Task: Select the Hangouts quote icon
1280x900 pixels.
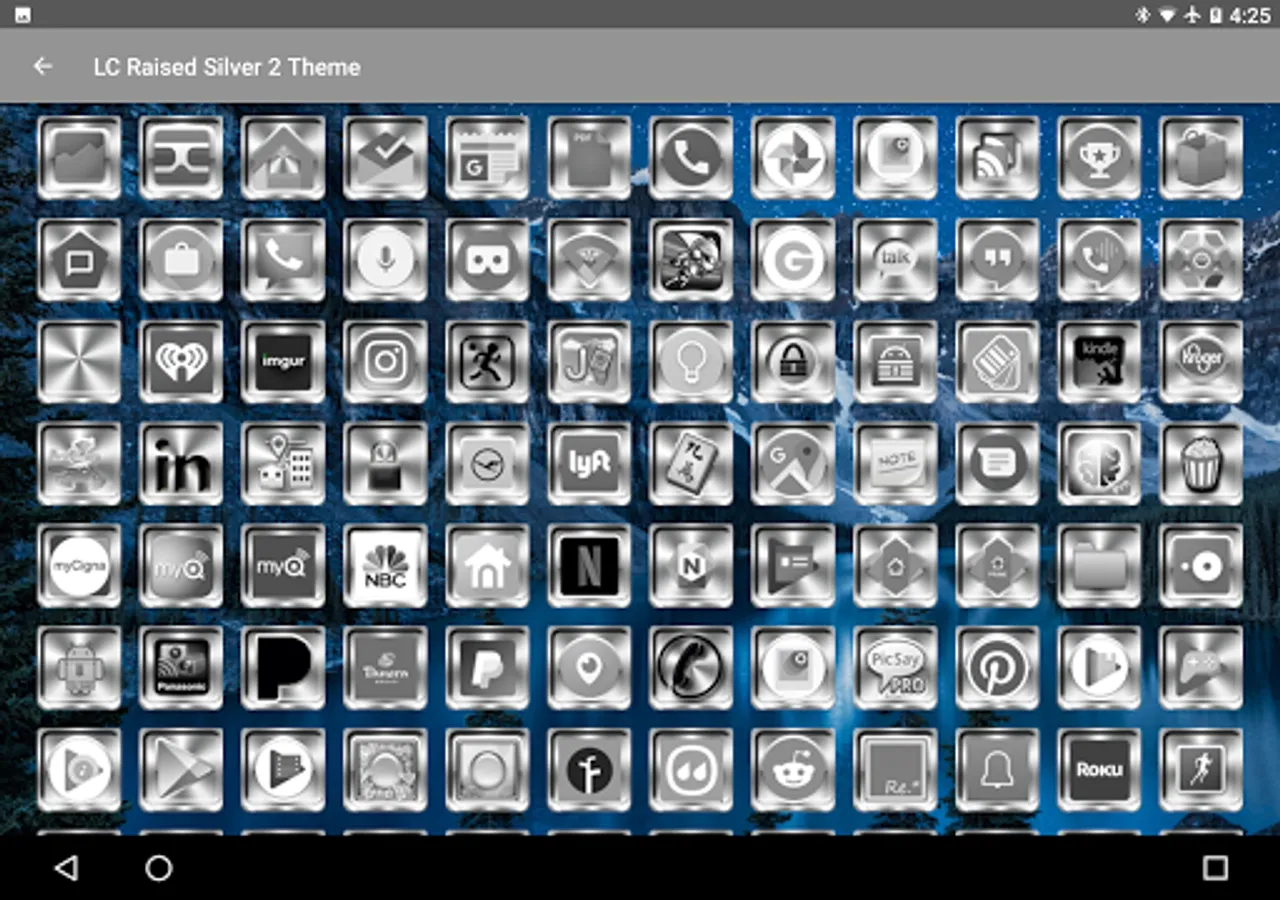Action: pyautogui.click(x=997, y=259)
